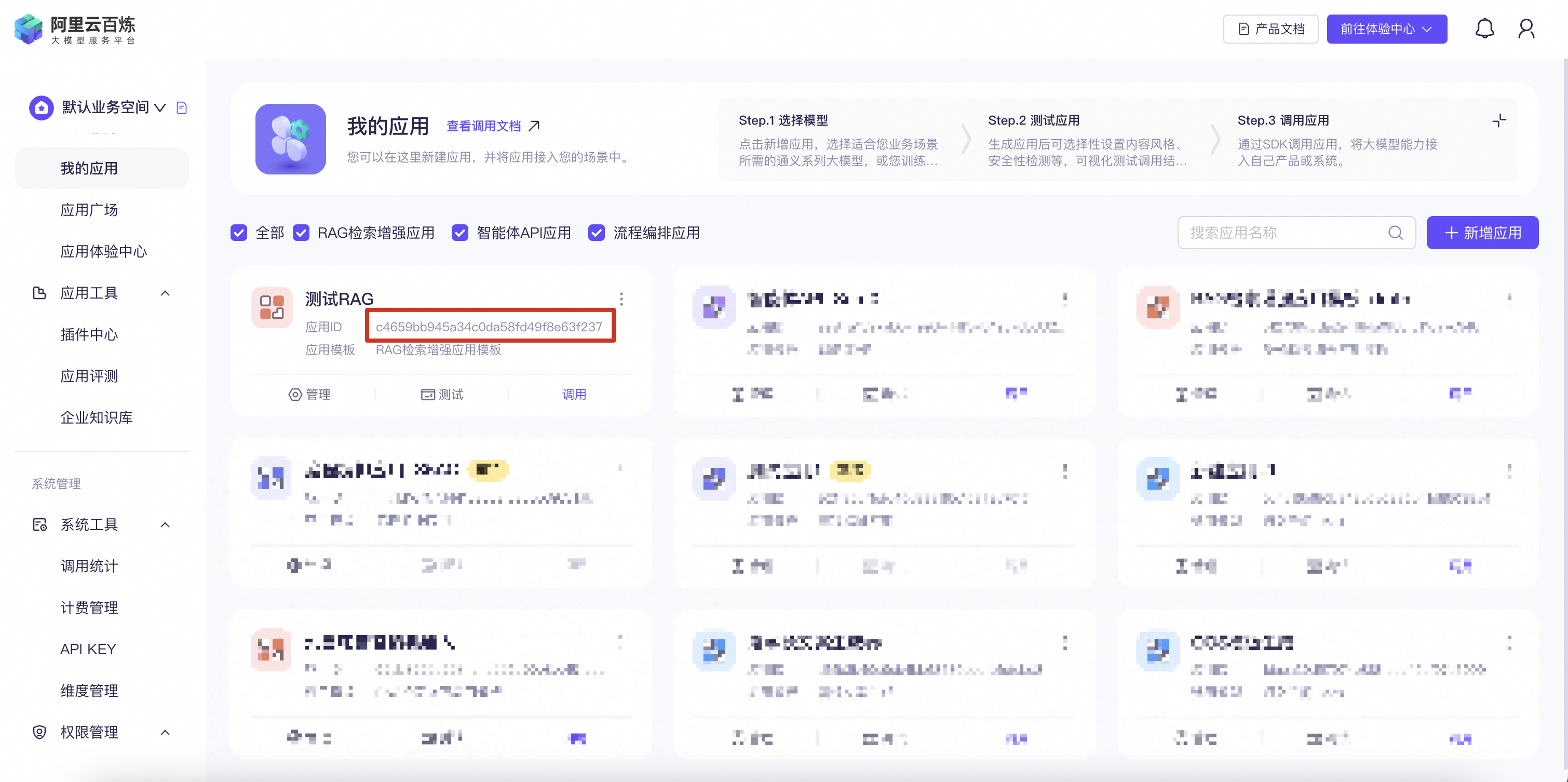This screenshot has width=1568, height=782.
Task: Toggle the 智能体API应用 checkbox
Action: pyautogui.click(x=459, y=233)
